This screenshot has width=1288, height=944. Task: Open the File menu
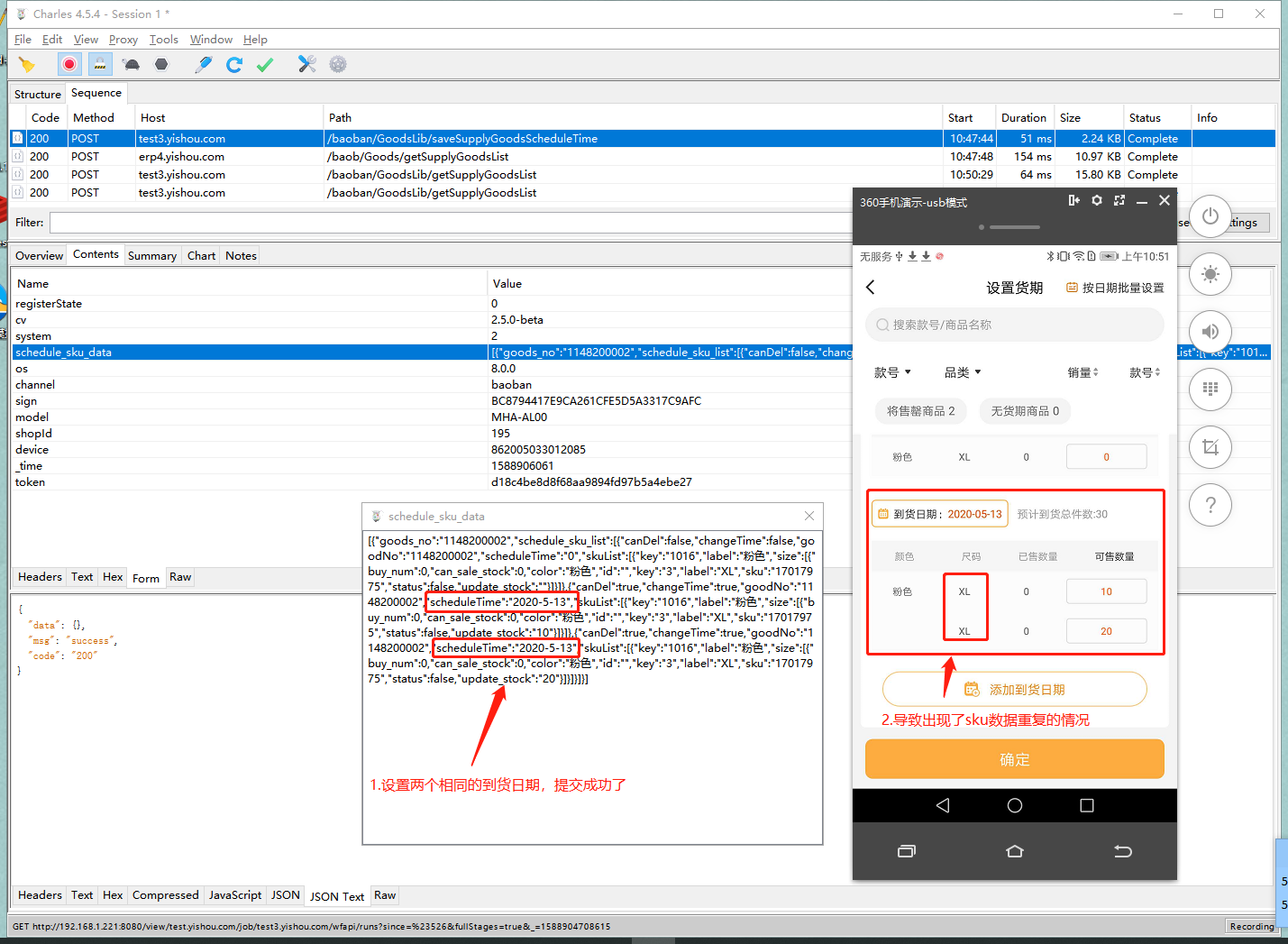(x=23, y=40)
